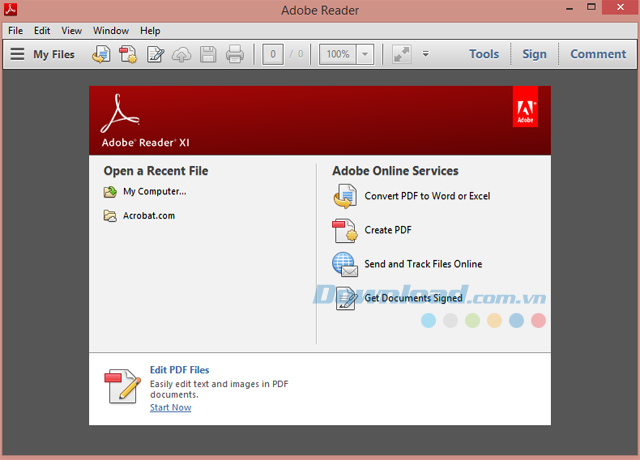This screenshot has height=460, width=640.
Task: Click the Create PDF toolbar icon
Action: [x=128, y=54]
